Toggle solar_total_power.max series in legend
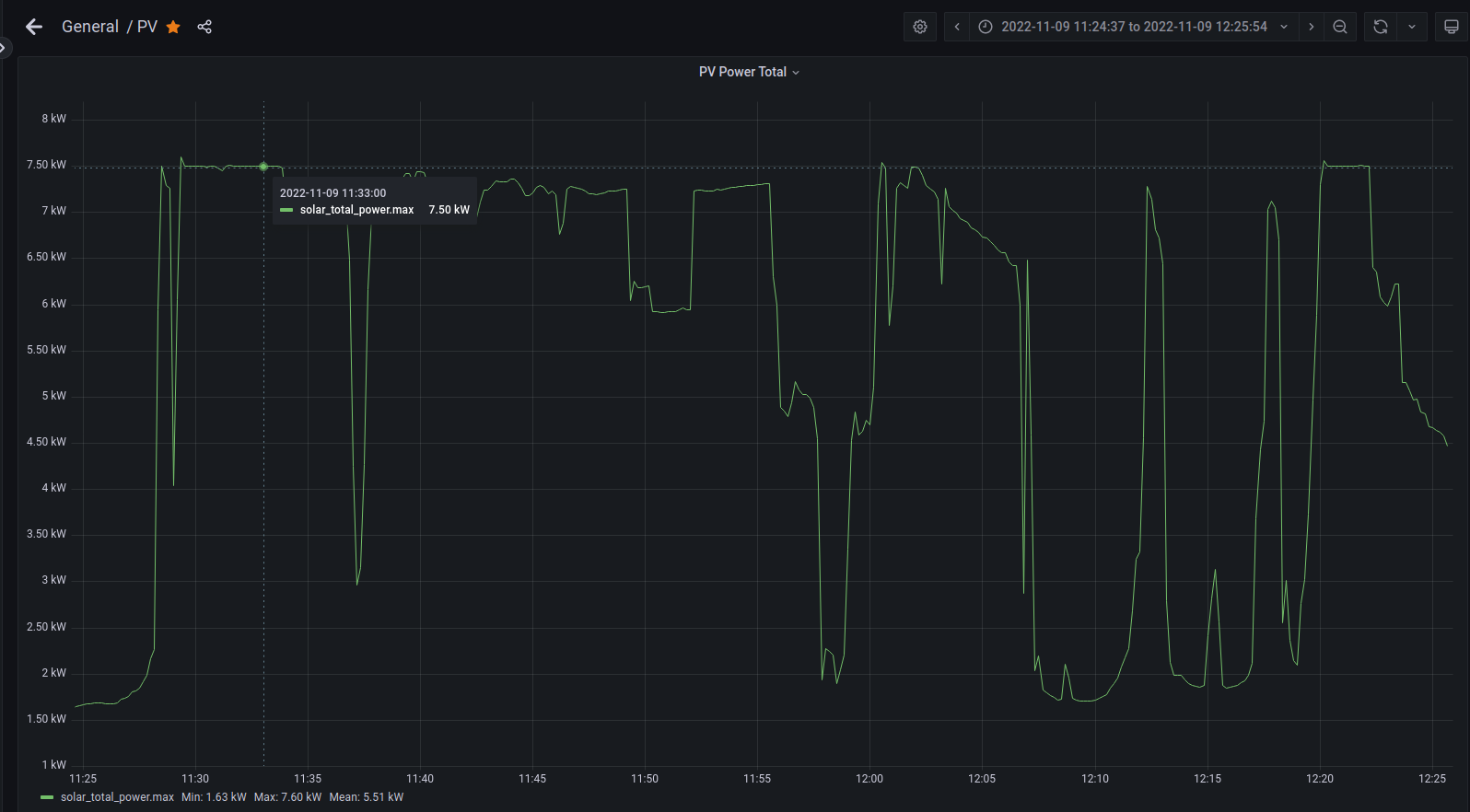The height and width of the screenshot is (812, 1470). [117, 797]
